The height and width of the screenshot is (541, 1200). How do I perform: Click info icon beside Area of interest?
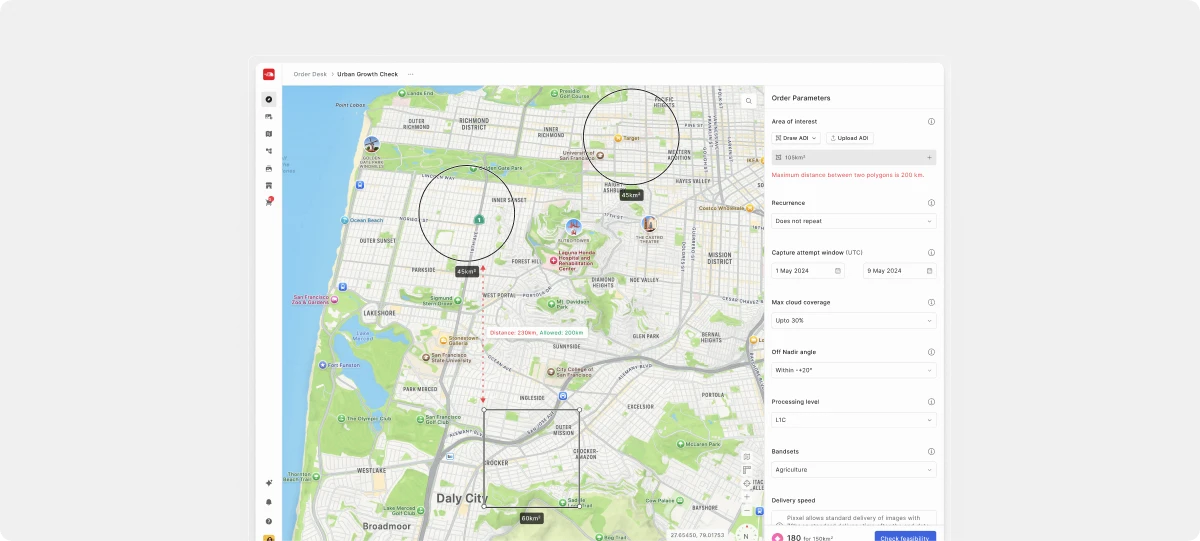931,121
